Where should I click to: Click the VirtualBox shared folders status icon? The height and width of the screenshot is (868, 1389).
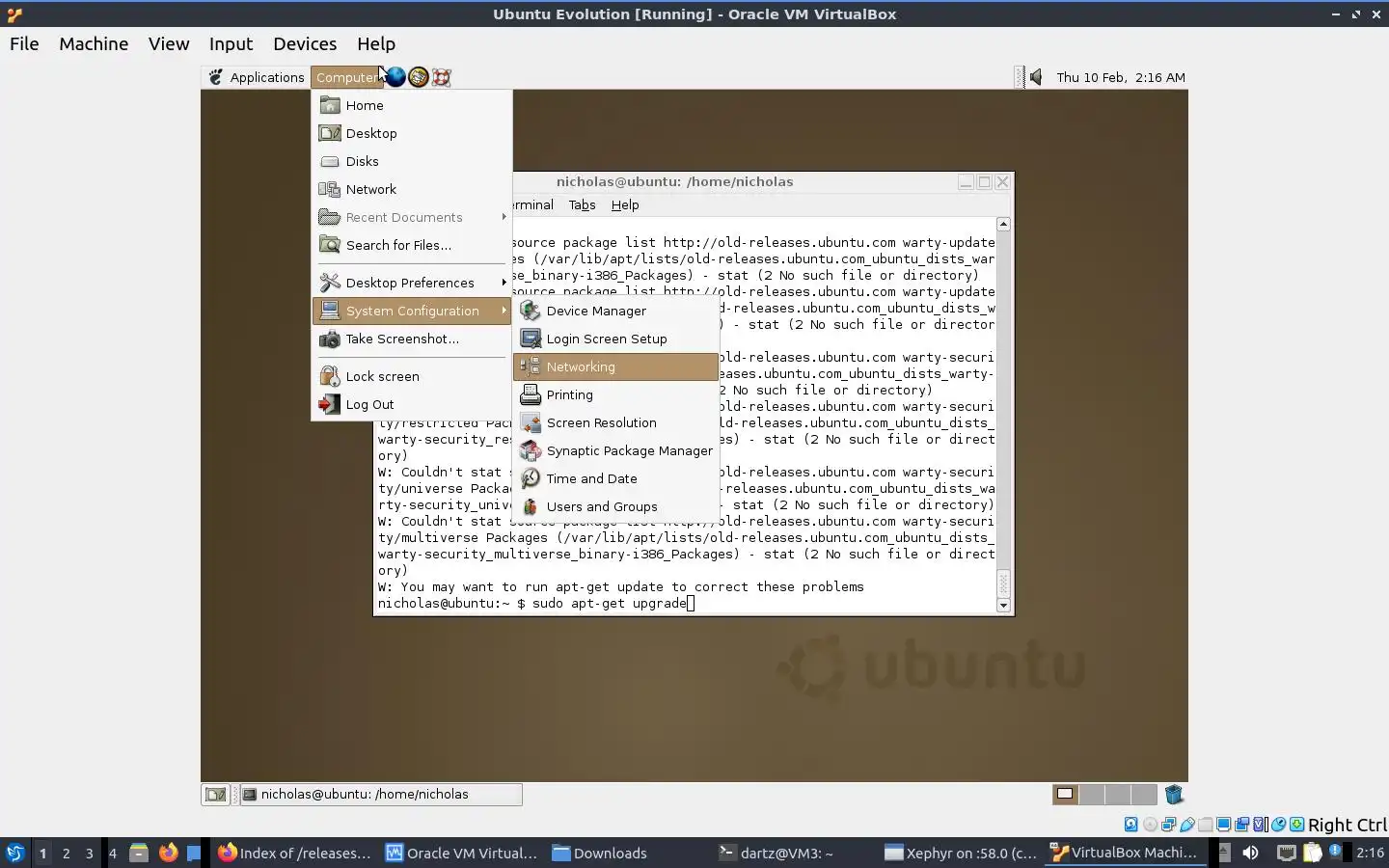tap(1205, 825)
